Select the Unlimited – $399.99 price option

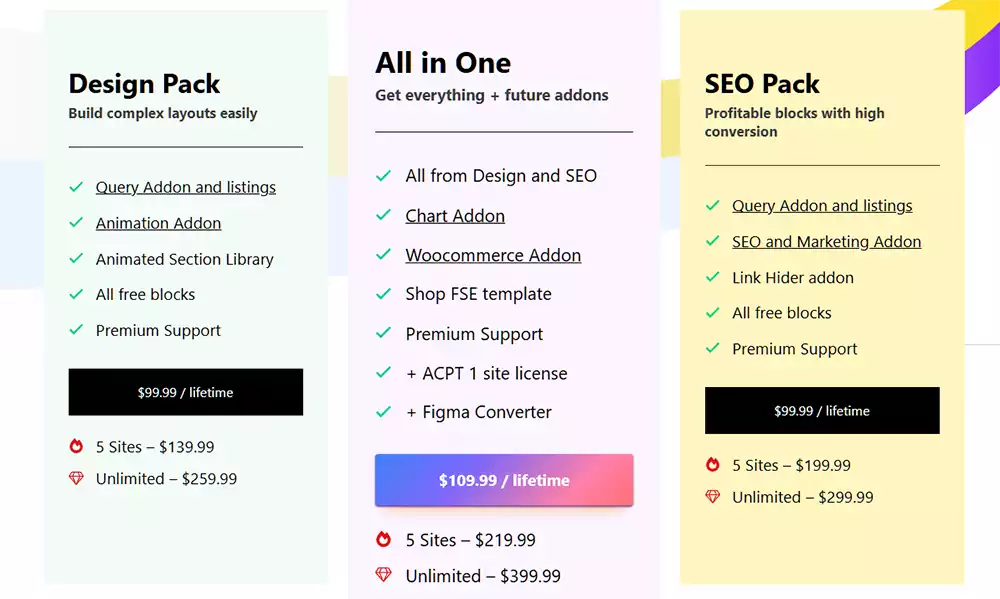[483, 576]
